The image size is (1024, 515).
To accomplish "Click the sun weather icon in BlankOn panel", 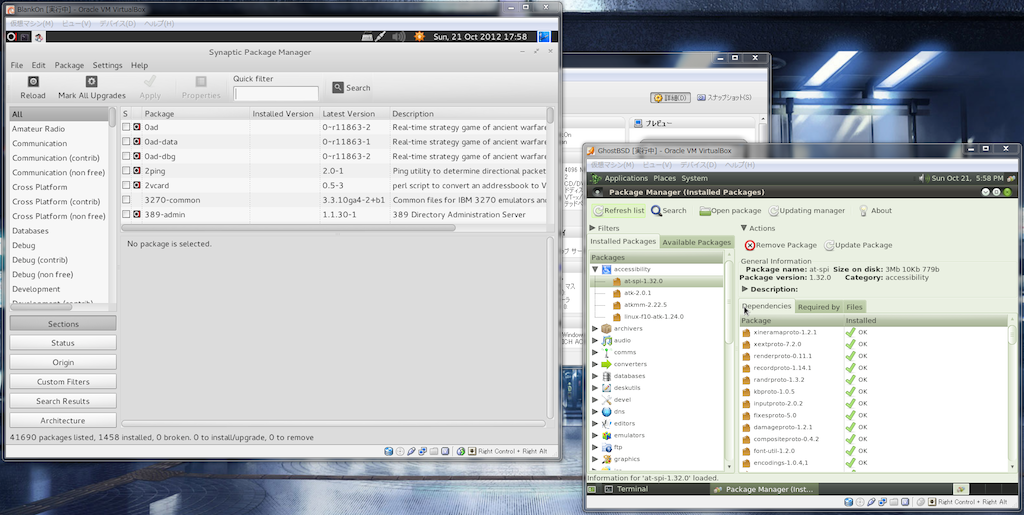I will click(x=419, y=37).
